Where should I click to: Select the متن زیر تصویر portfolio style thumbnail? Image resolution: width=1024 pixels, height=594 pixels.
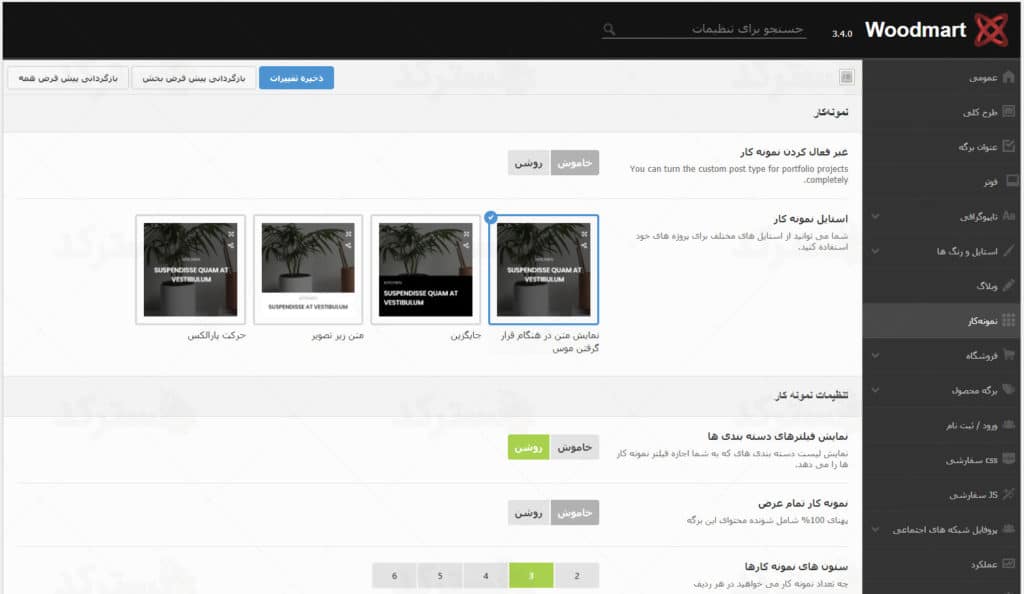[308, 269]
